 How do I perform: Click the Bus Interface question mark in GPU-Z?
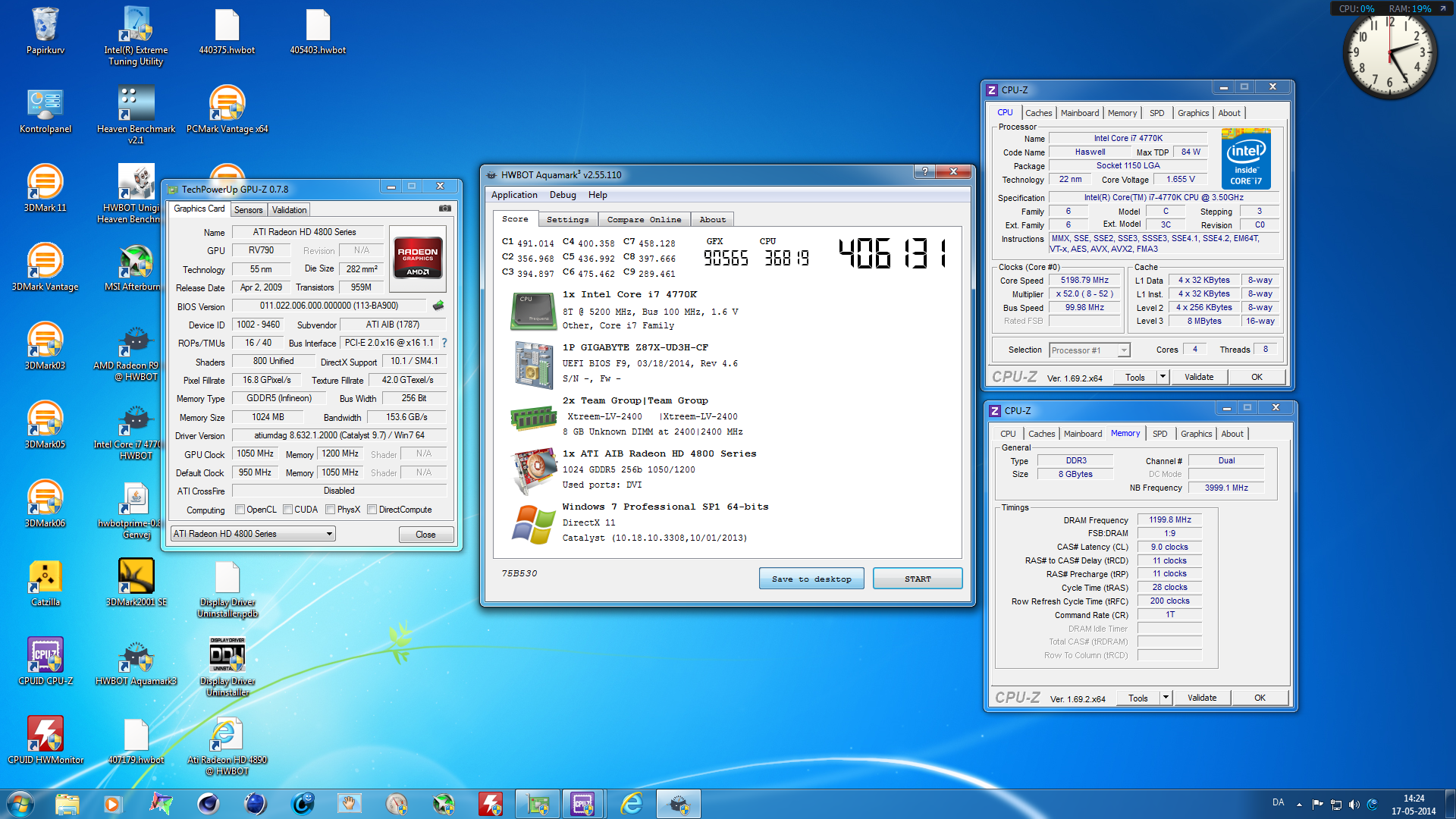tap(444, 343)
